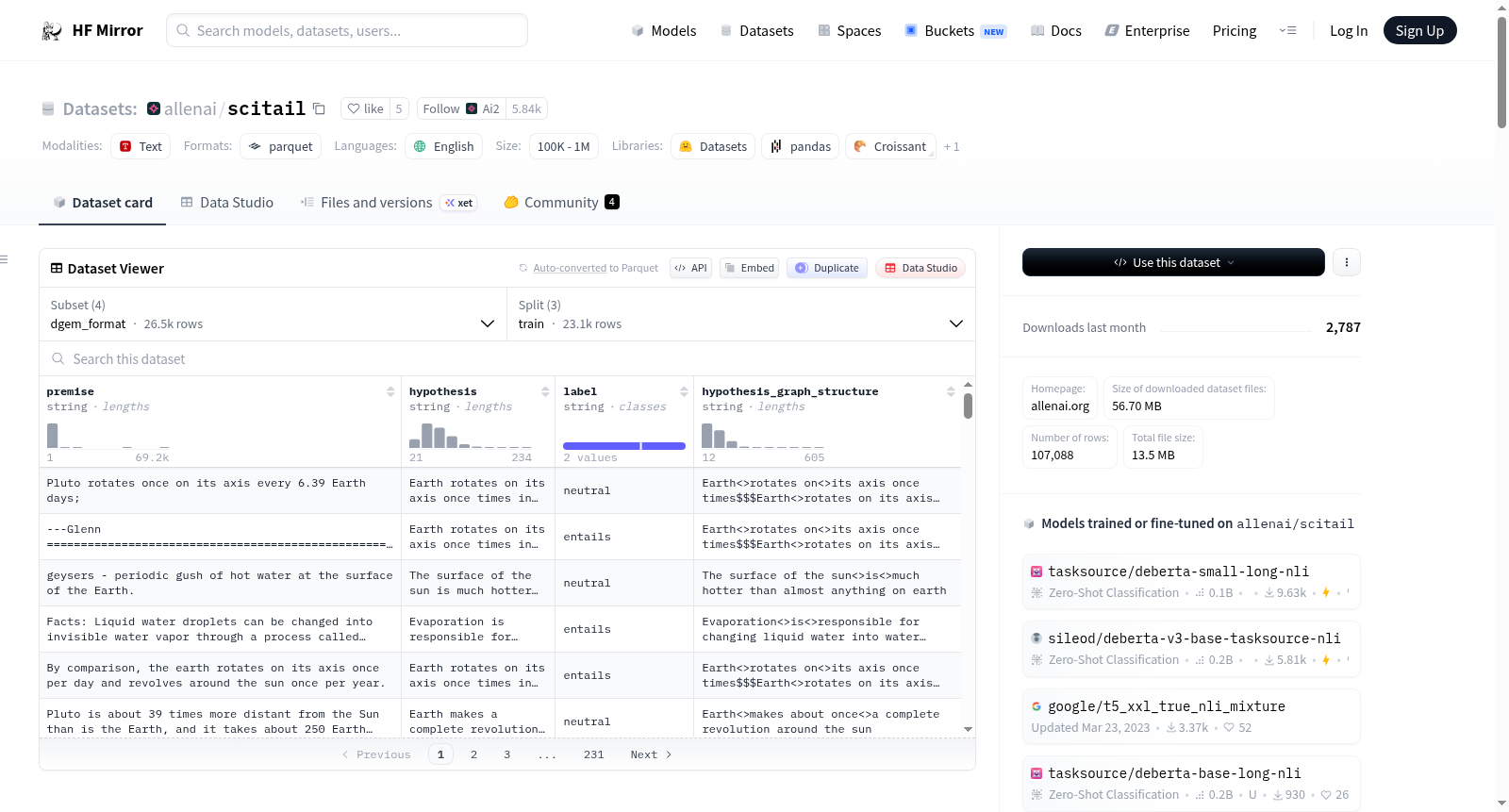Click the tasksource/deberta-small-long-nli model icon
The width and height of the screenshot is (1509, 812).
(1036, 572)
